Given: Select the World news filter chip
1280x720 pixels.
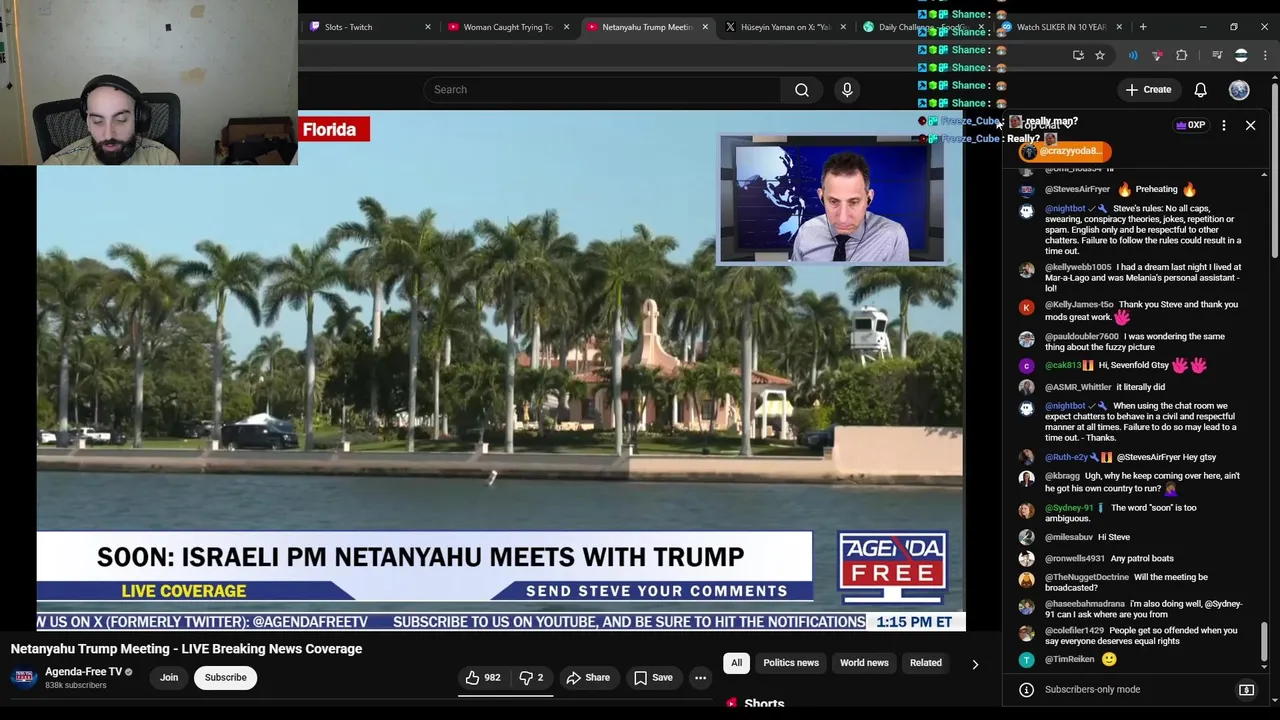Looking at the screenshot, I should coord(864,663).
